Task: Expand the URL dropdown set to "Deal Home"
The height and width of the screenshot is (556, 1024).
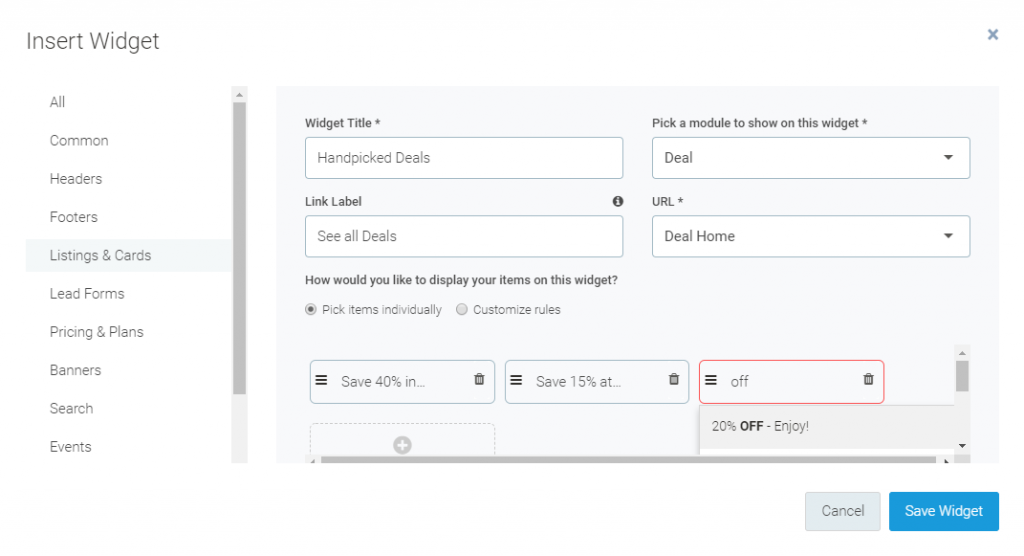Action: pos(810,237)
